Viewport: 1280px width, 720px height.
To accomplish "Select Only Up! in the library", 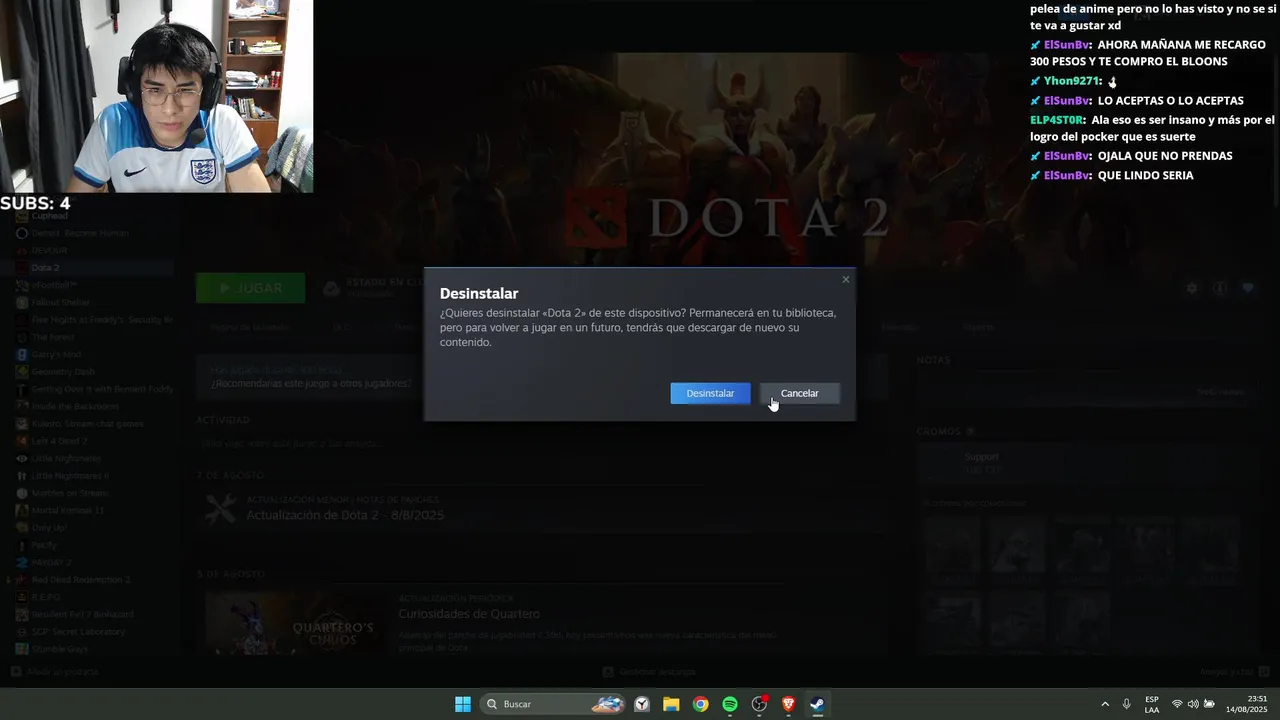I will [49, 528].
